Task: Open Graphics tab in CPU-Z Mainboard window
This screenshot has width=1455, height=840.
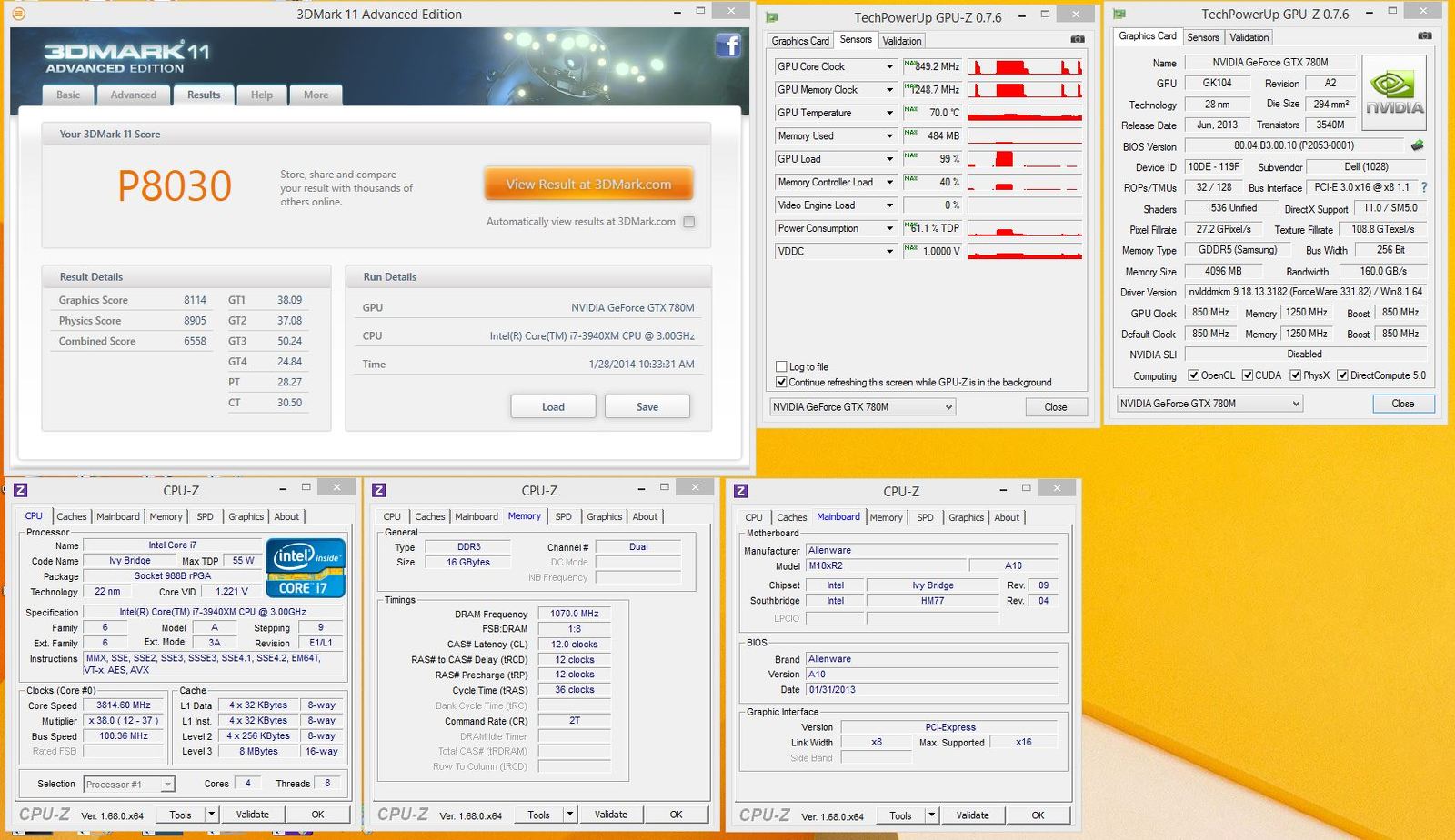Action: 966,517
